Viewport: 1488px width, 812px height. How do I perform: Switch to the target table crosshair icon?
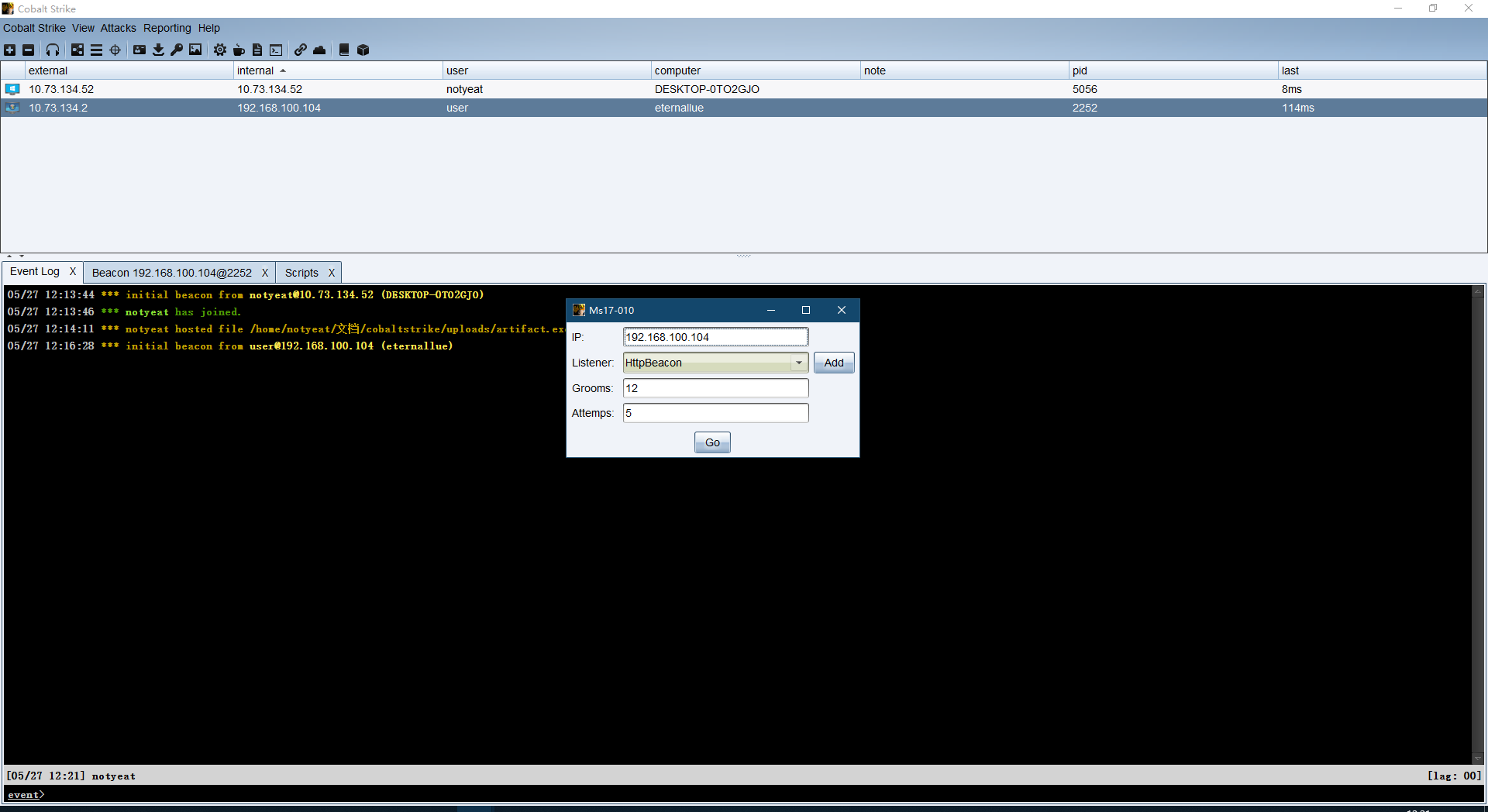(x=115, y=50)
